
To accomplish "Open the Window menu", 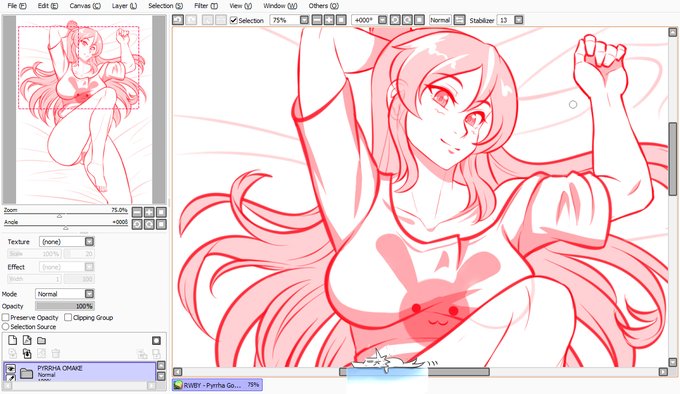I will 280,6.
